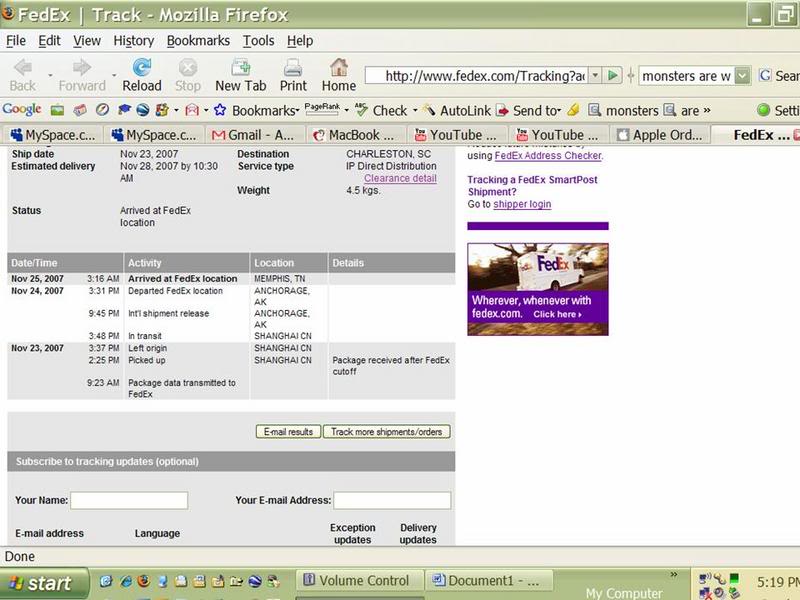Screen dimensions: 800x600
Task: Switch to the first MySpace tab
Action: pos(54,135)
